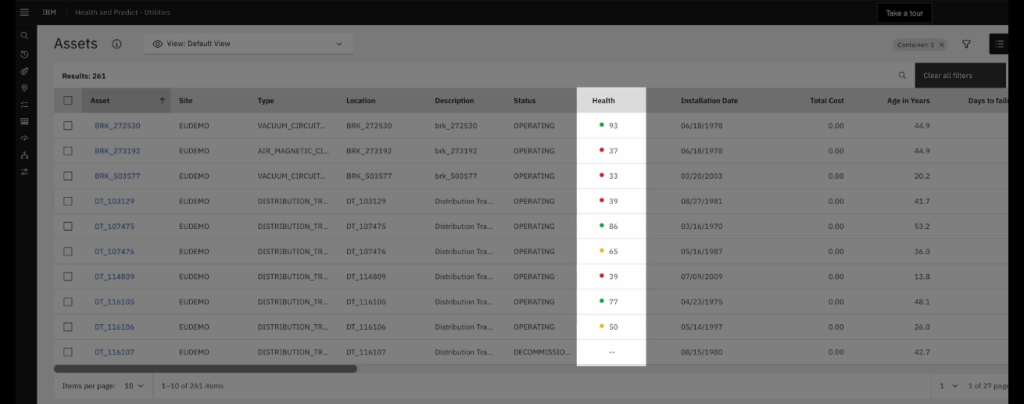Toggle the select-all checkbox in header
The width and height of the screenshot is (1024, 404).
[x=68, y=101]
